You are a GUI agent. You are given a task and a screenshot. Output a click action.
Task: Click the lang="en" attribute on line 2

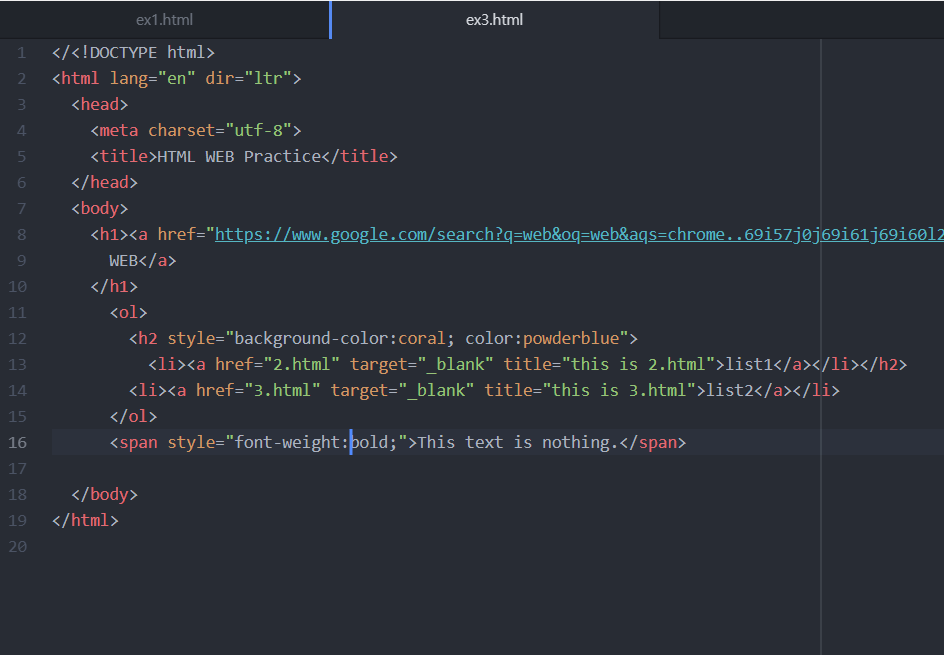(x=153, y=79)
